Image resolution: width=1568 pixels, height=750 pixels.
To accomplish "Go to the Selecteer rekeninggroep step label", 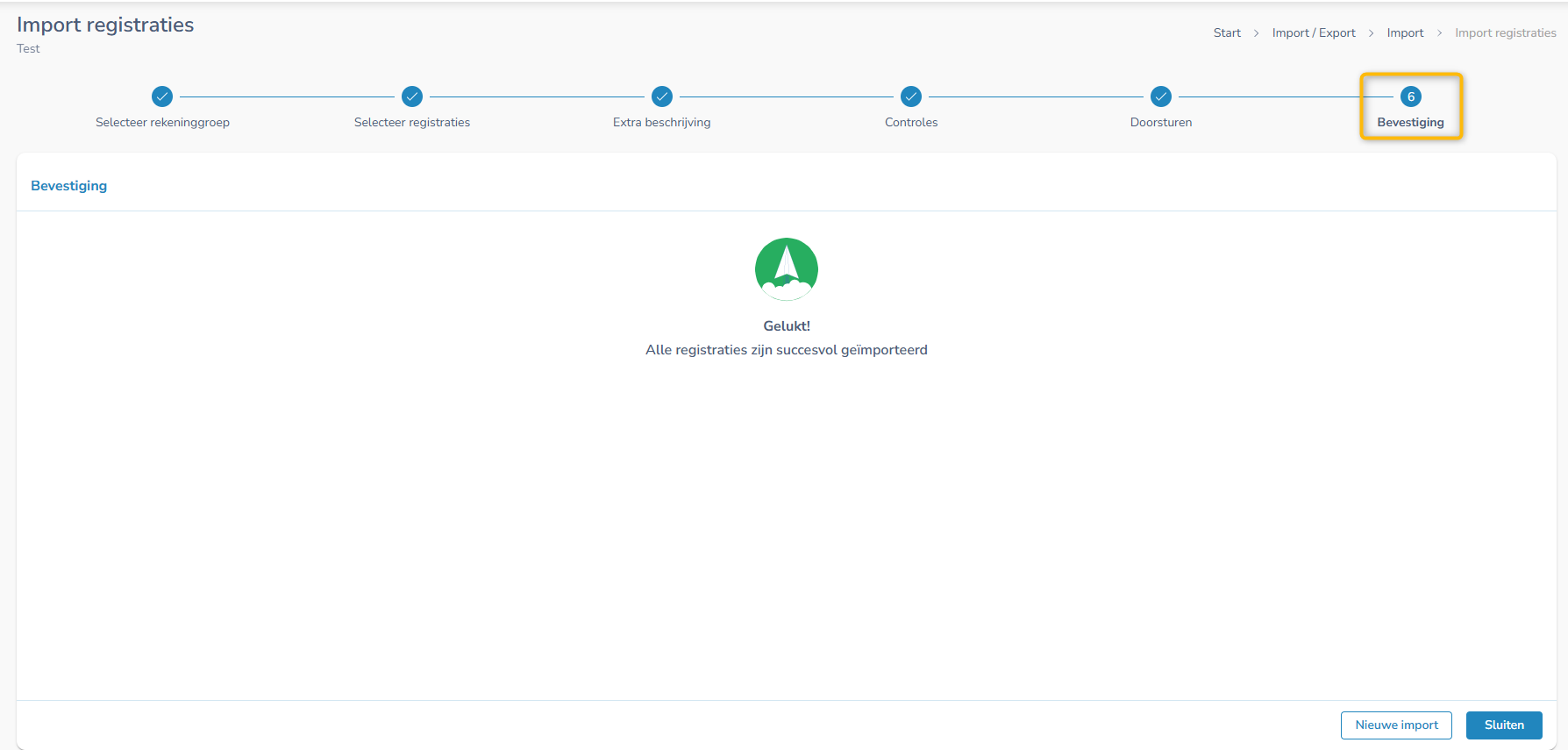I will click(x=162, y=122).
